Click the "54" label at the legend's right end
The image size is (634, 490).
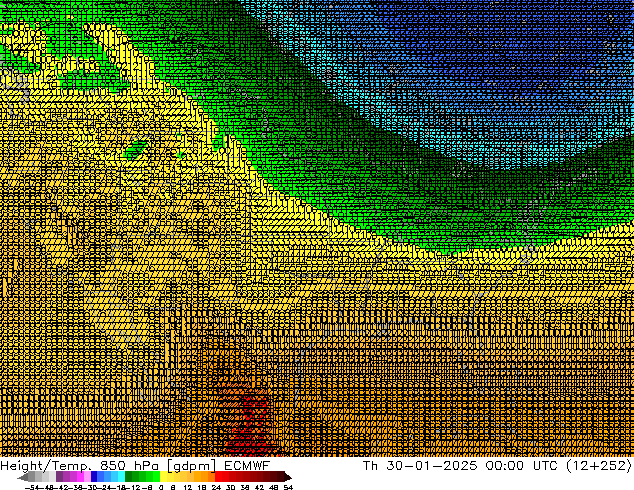(x=288, y=487)
